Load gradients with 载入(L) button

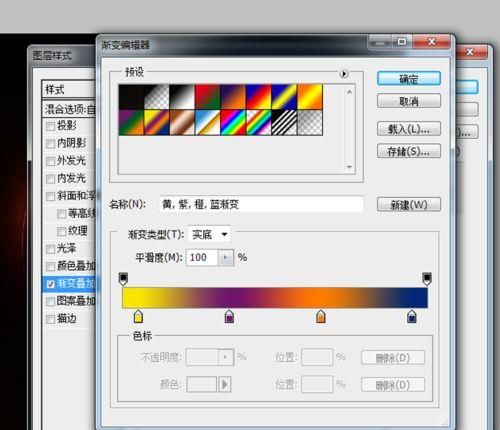[409, 129]
